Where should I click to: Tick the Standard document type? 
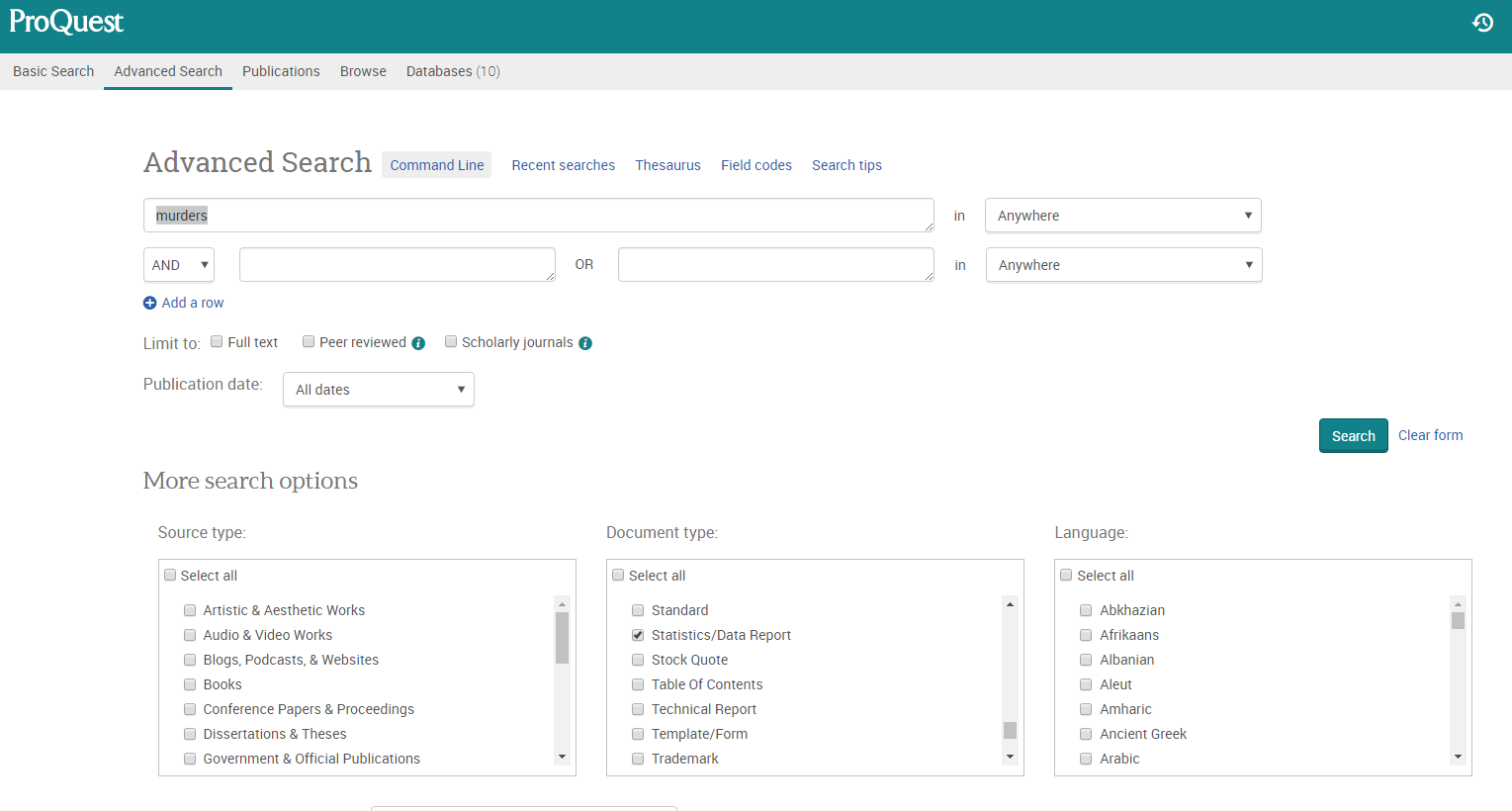pos(638,610)
